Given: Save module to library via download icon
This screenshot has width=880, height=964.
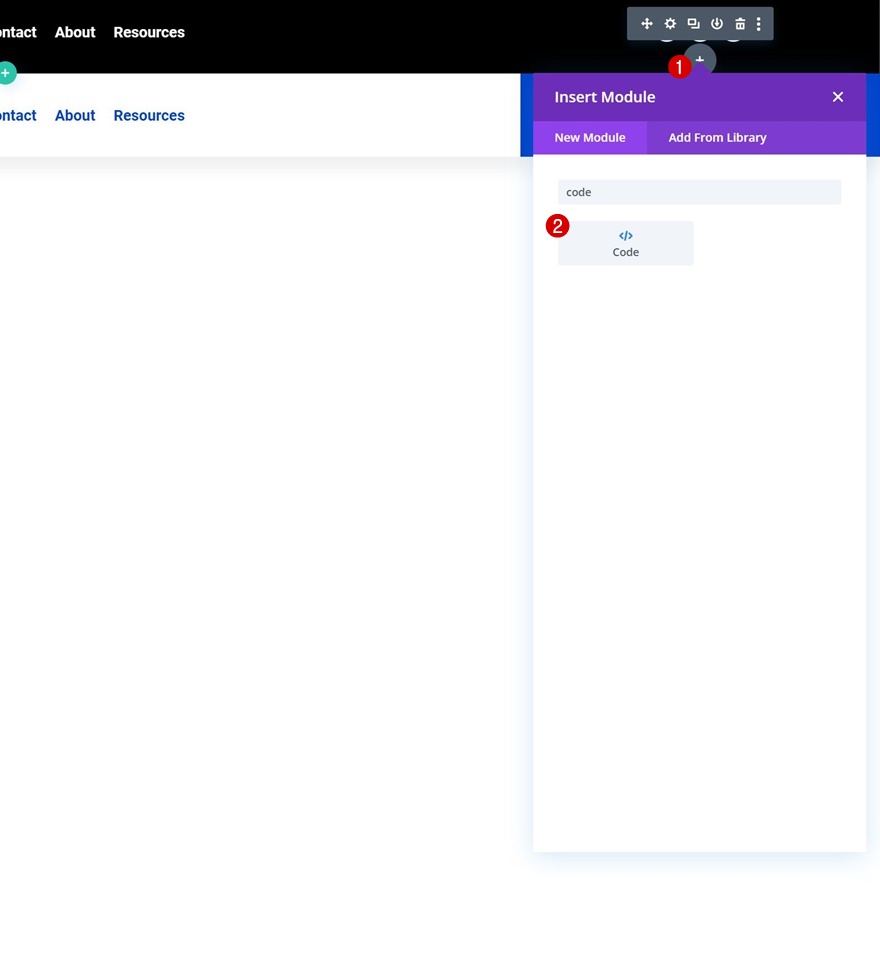Looking at the screenshot, I should coord(716,23).
